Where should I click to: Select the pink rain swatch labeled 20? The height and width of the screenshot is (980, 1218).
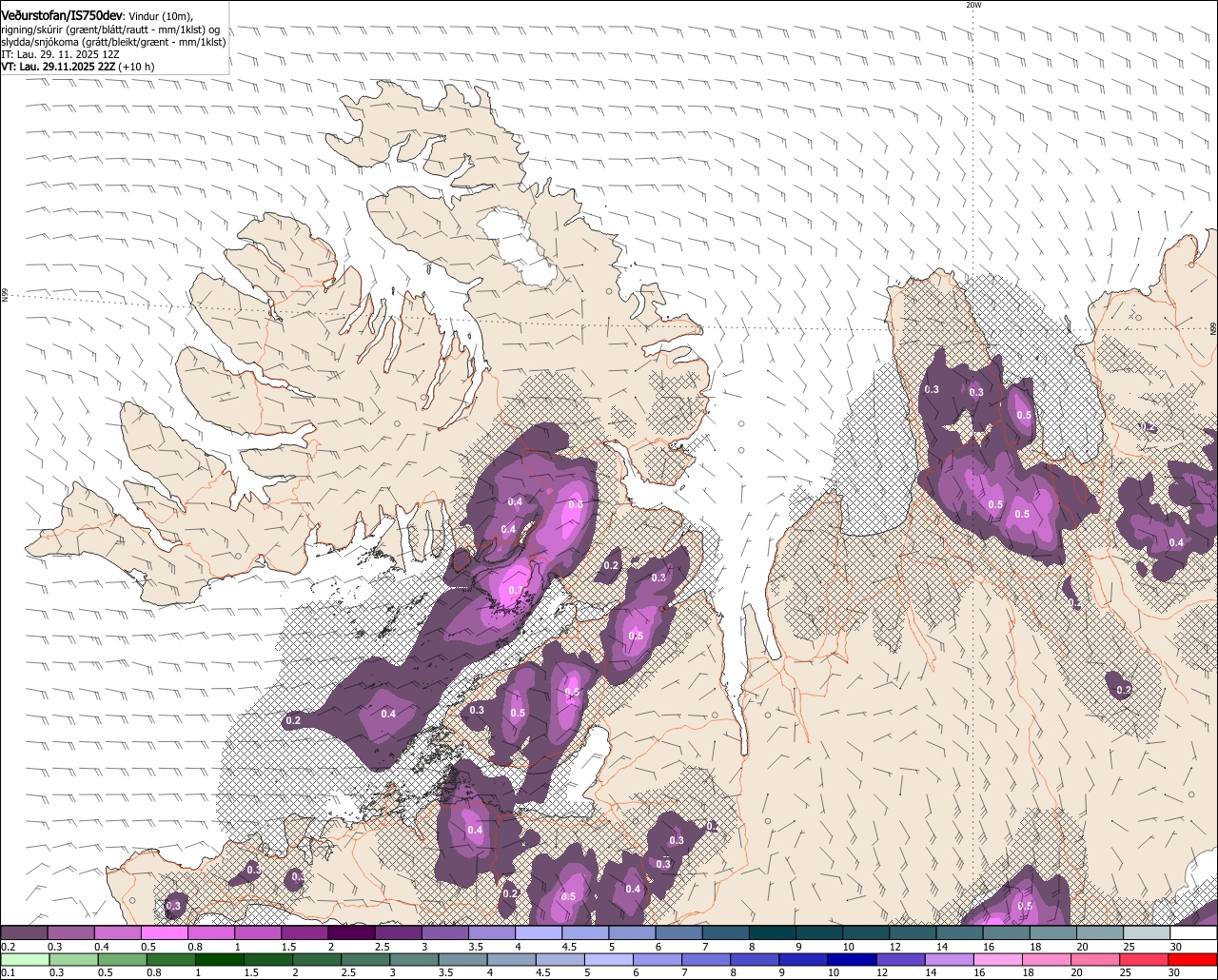(x=1095, y=959)
